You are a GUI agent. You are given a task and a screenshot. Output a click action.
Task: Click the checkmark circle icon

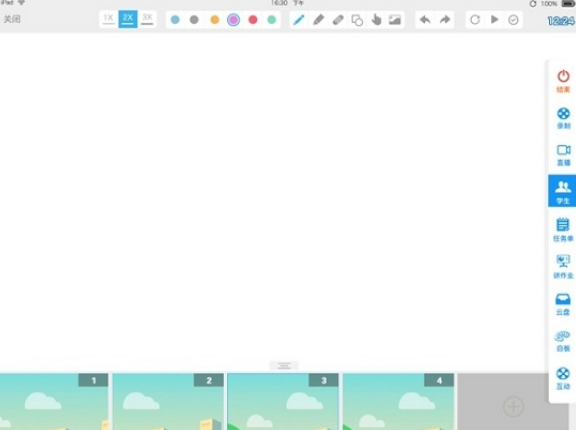(513, 19)
